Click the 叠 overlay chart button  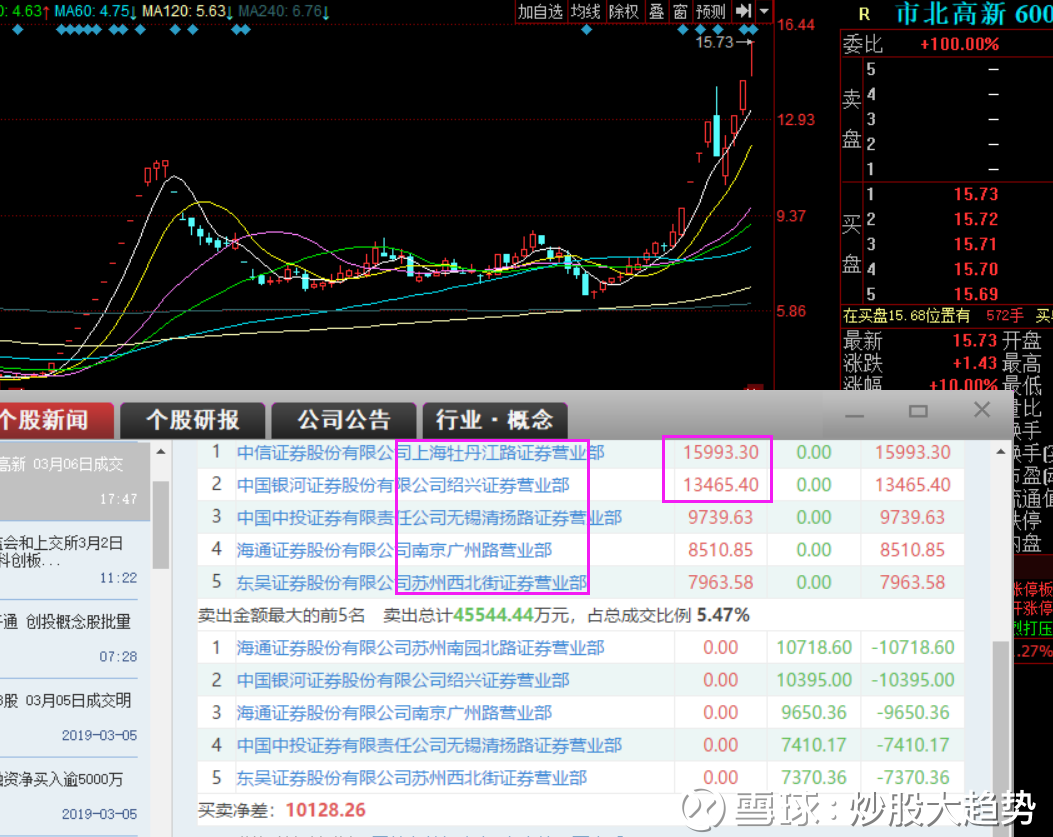pyautogui.click(x=656, y=11)
